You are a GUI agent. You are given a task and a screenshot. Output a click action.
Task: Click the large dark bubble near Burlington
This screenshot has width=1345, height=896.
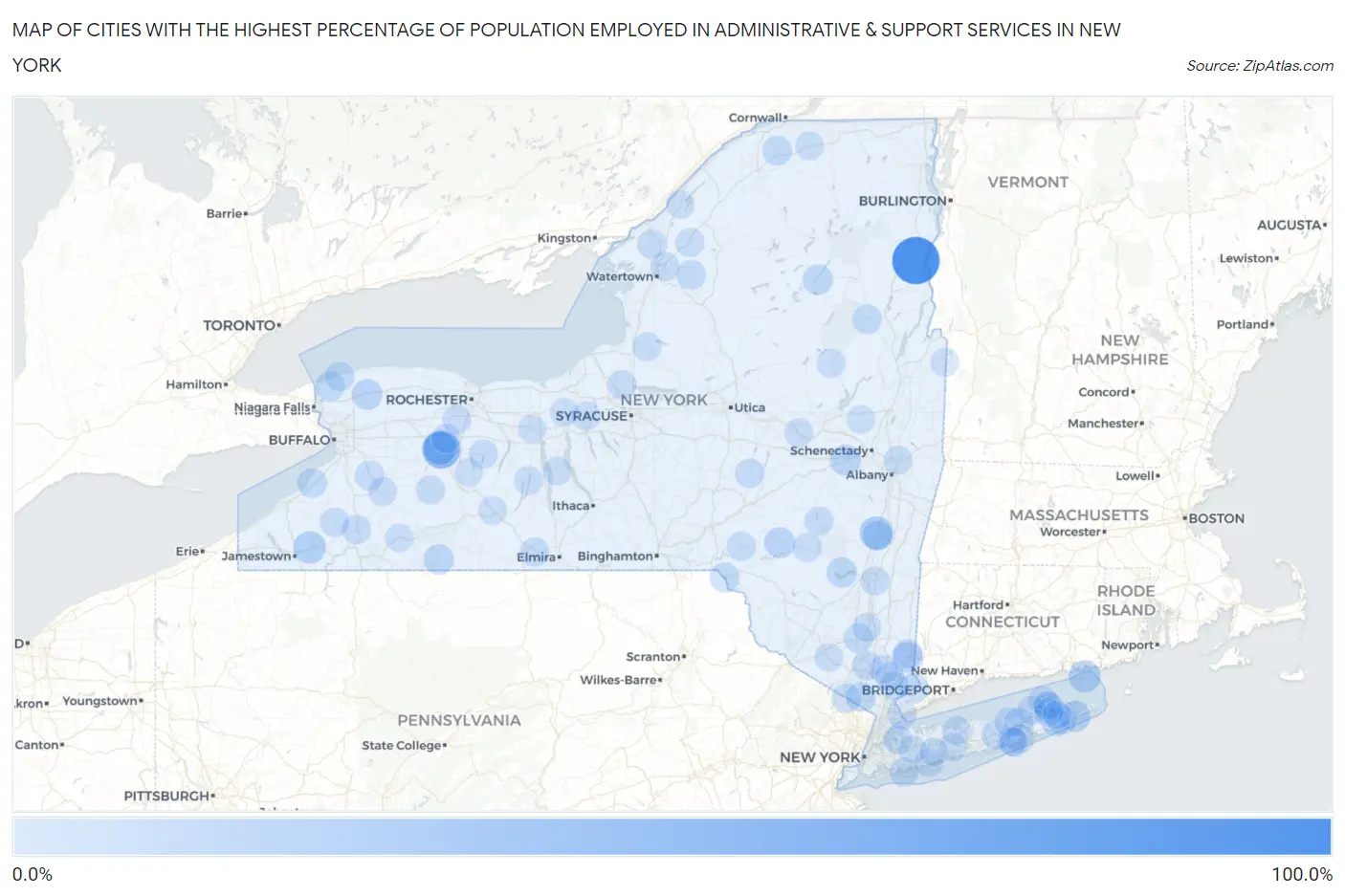tap(915, 260)
